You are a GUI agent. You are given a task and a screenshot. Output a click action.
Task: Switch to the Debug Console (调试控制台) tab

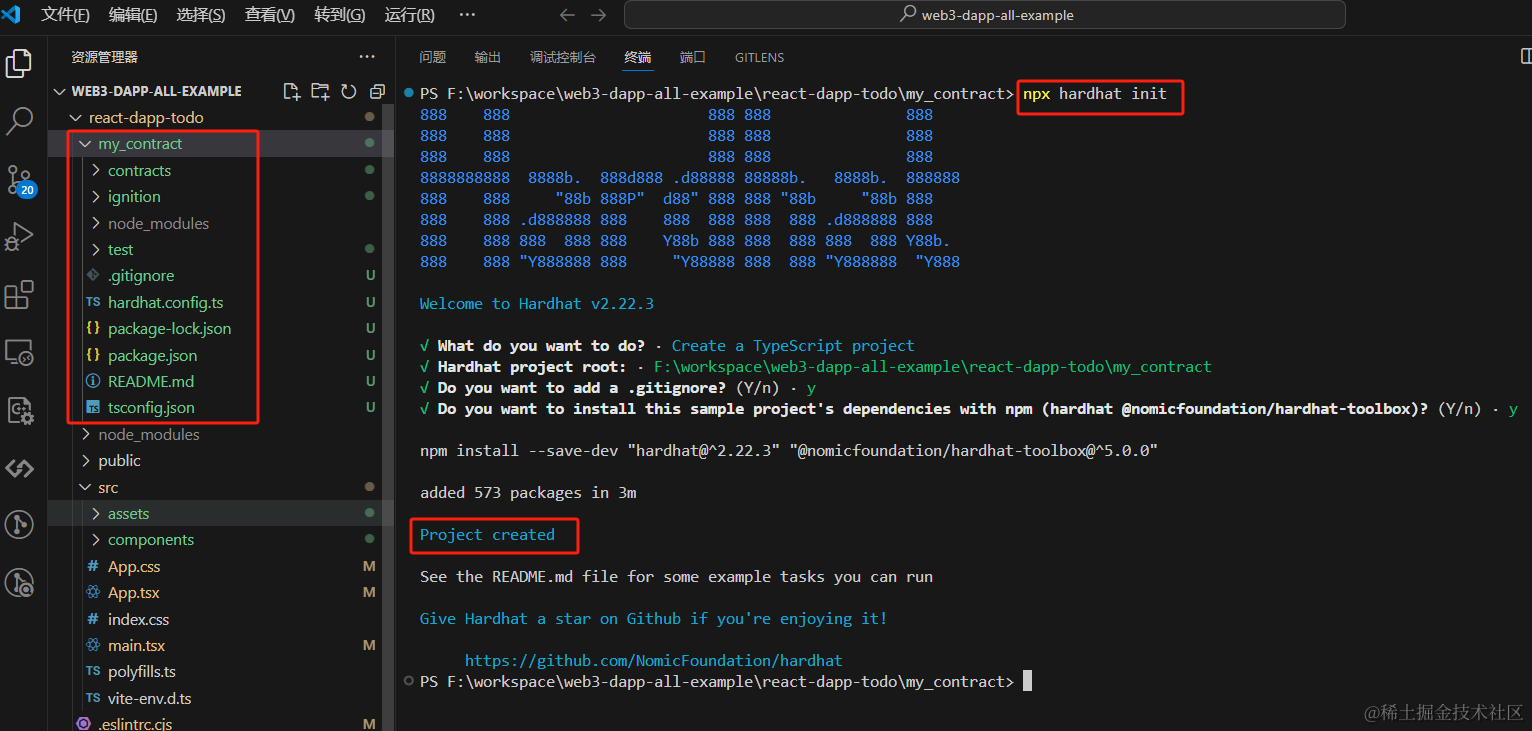tap(563, 57)
